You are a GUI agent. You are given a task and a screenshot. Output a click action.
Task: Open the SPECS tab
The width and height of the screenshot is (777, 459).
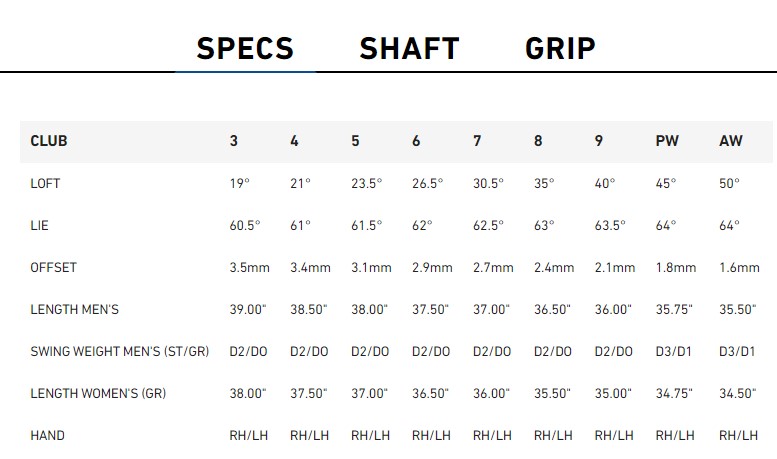(x=245, y=49)
